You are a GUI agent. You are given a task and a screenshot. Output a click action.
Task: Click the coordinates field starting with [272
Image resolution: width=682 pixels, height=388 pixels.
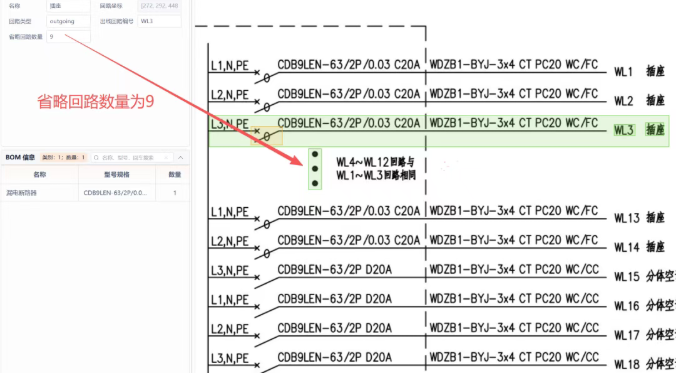[x=159, y=6]
